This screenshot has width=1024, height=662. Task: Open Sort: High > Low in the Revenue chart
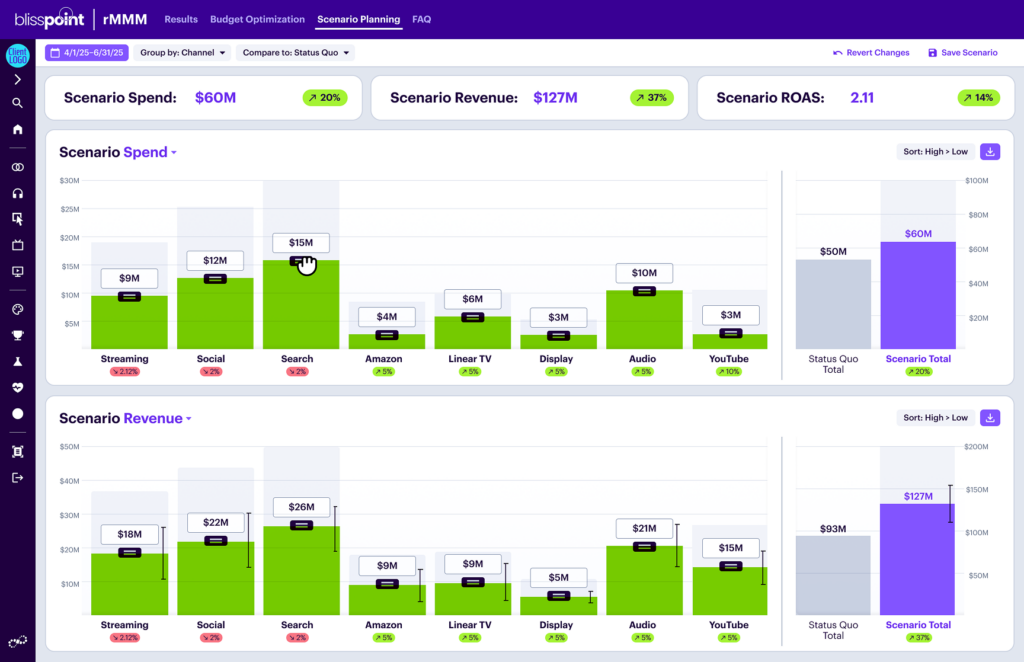tap(935, 418)
